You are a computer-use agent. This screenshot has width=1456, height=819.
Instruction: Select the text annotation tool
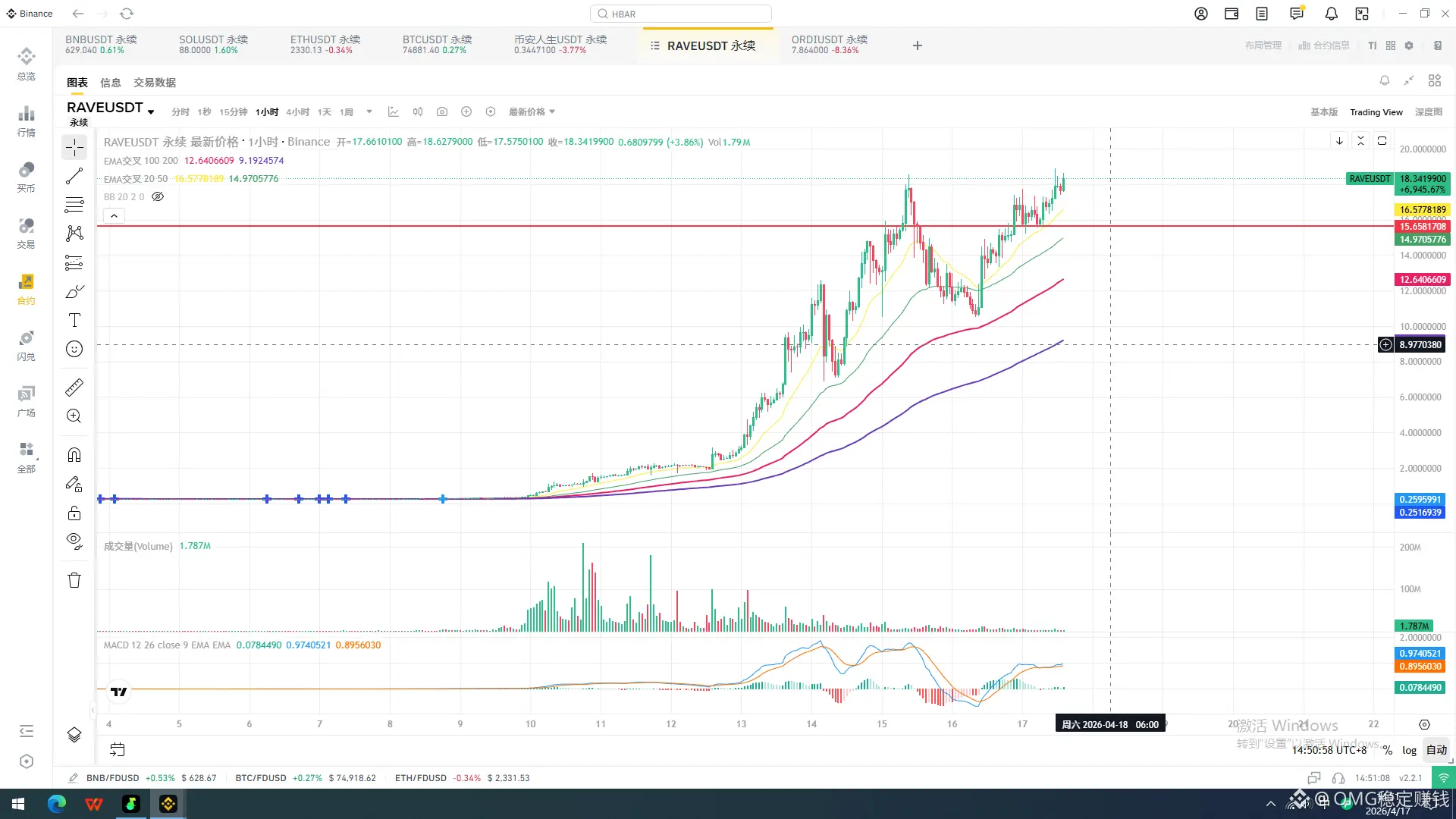point(74,320)
